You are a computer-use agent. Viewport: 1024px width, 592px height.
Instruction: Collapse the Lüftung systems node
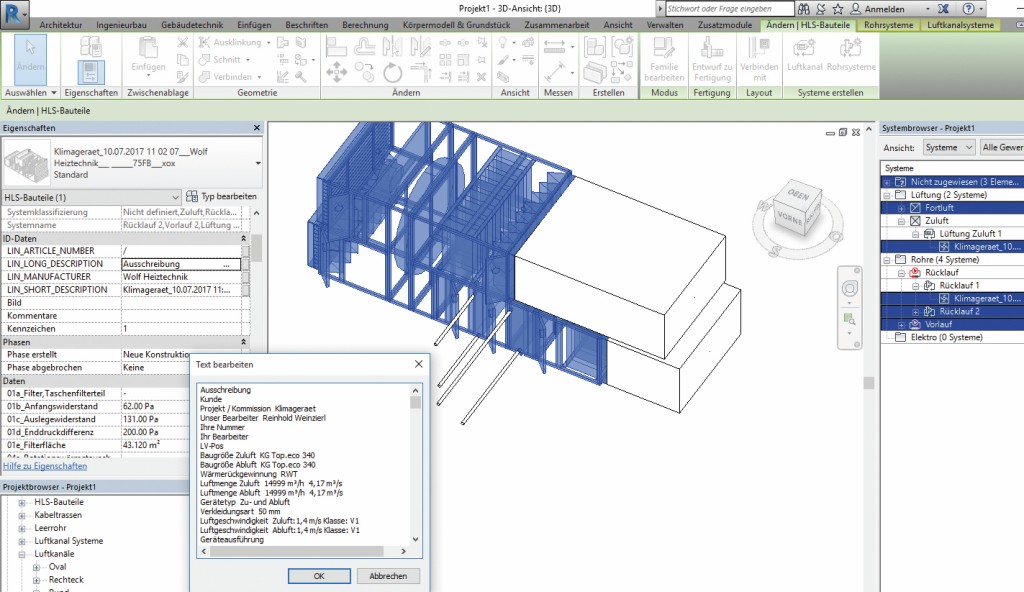(x=888, y=195)
